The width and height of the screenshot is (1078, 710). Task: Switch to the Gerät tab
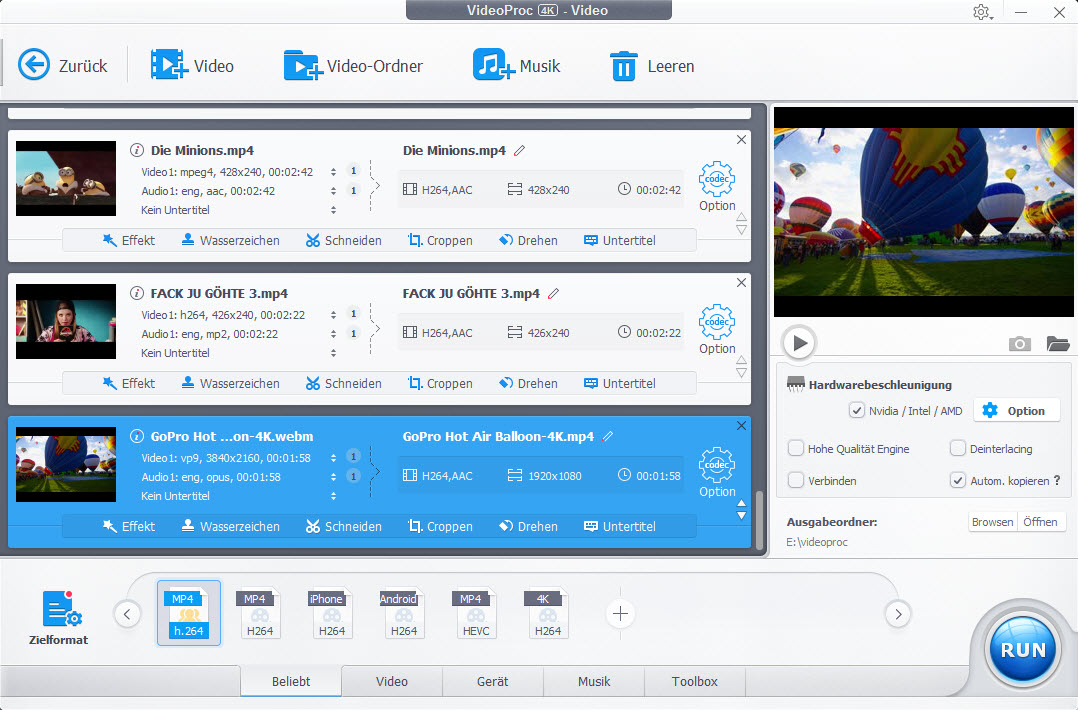(493, 681)
